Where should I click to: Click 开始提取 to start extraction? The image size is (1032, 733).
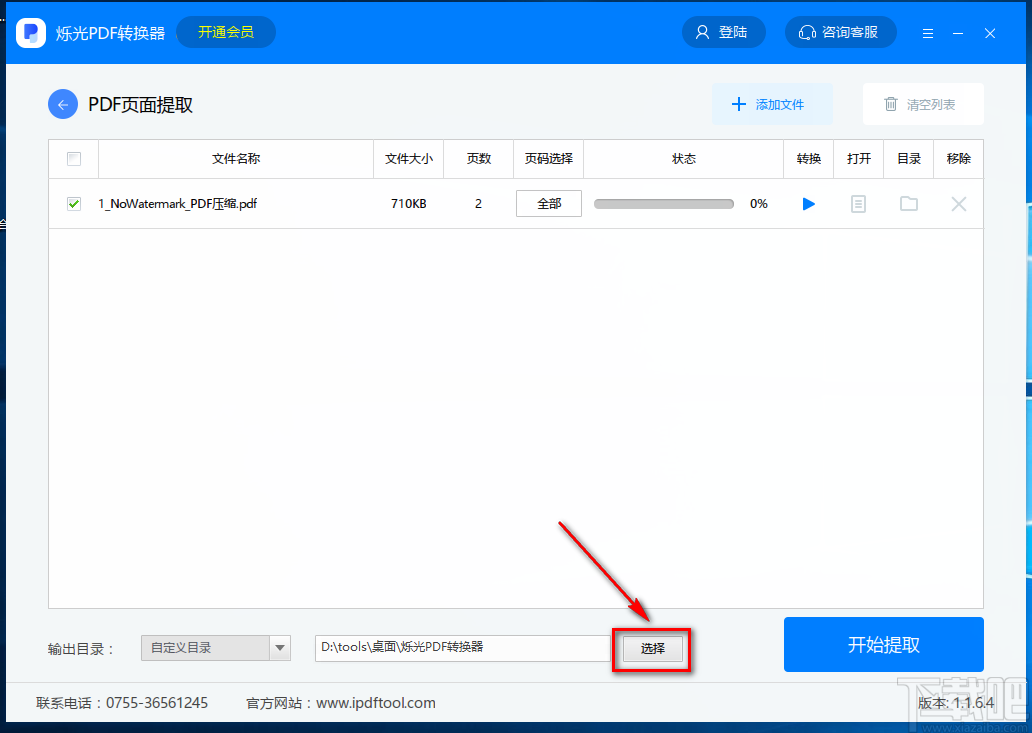click(x=883, y=644)
